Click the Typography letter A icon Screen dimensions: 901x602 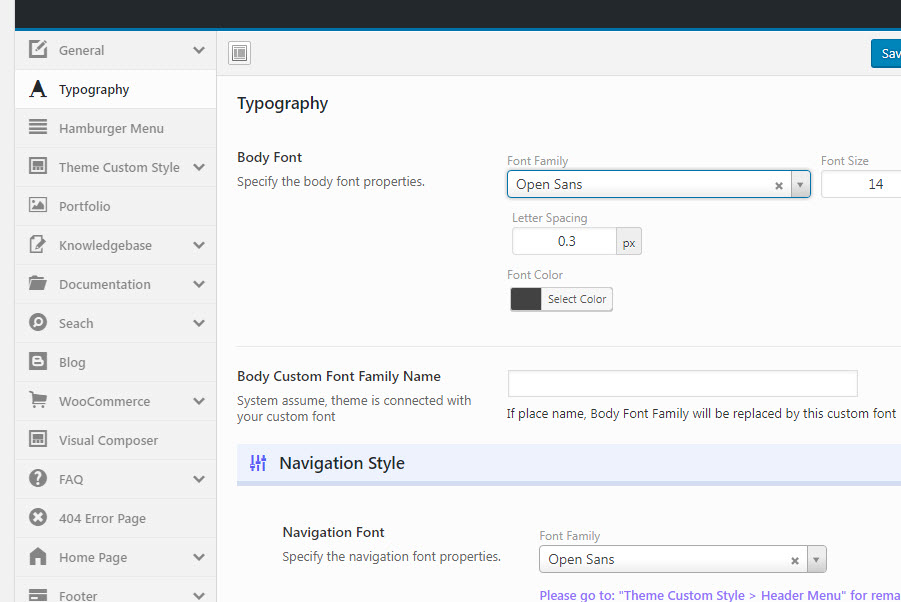pyautogui.click(x=38, y=89)
